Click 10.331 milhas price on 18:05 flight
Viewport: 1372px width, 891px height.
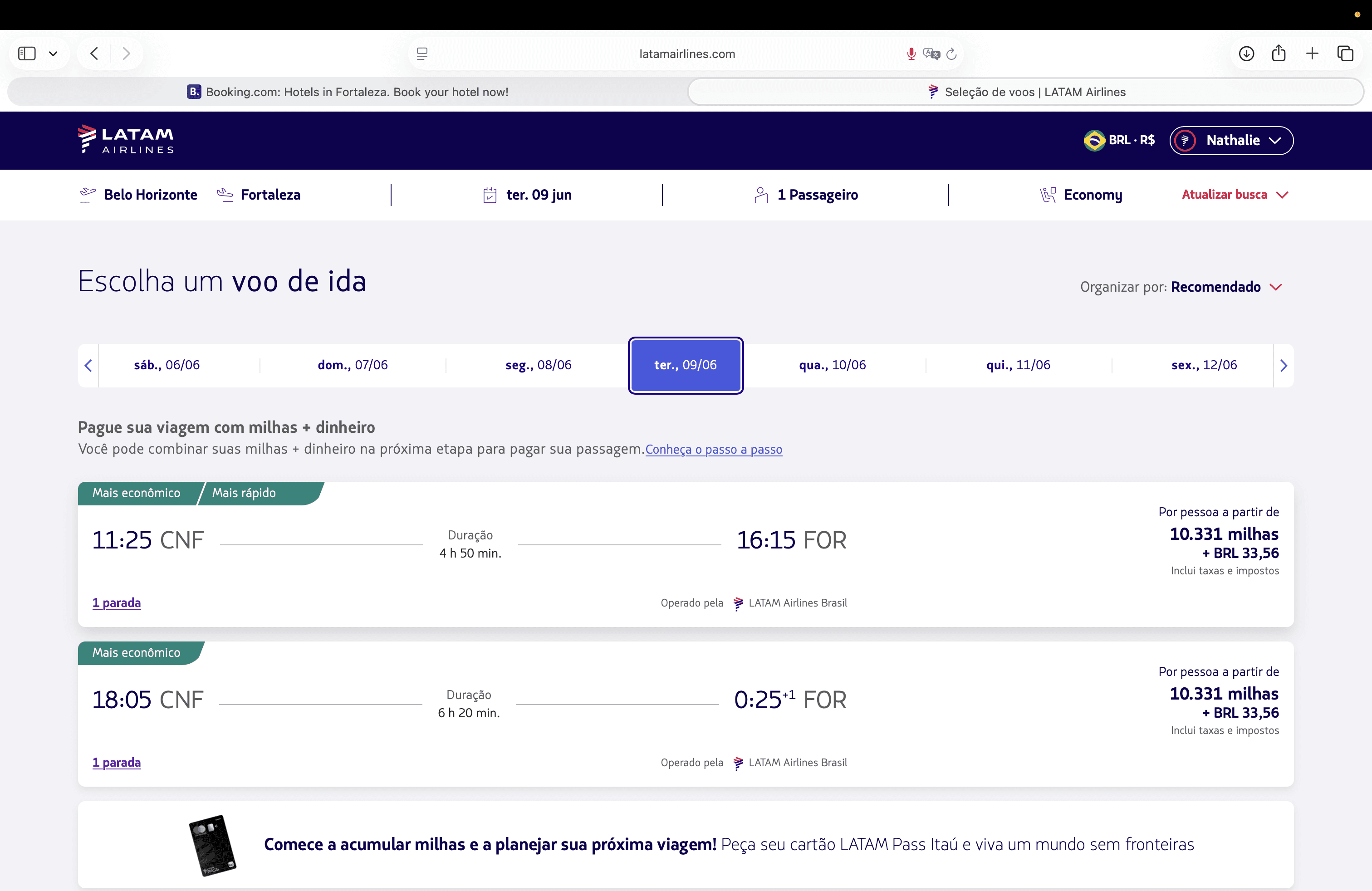click(x=1224, y=693)
